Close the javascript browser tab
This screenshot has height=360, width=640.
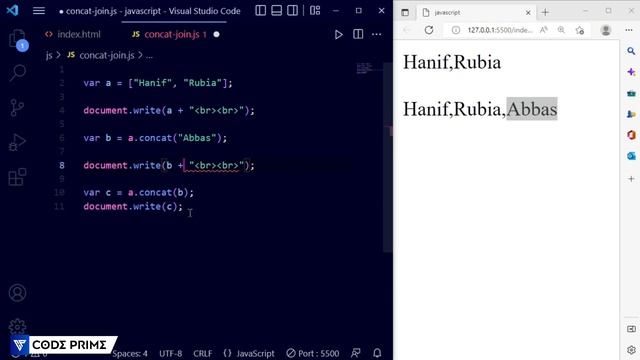(528, 13)
